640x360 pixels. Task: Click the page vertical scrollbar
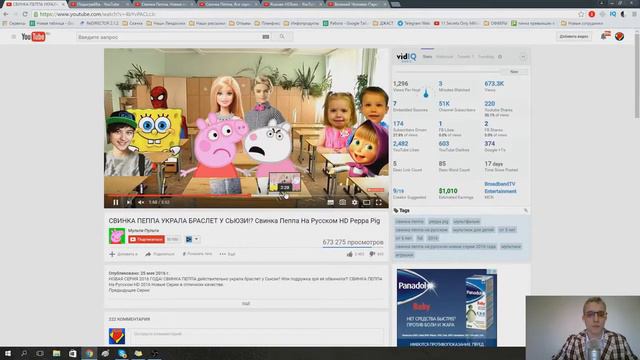point(636,76)
